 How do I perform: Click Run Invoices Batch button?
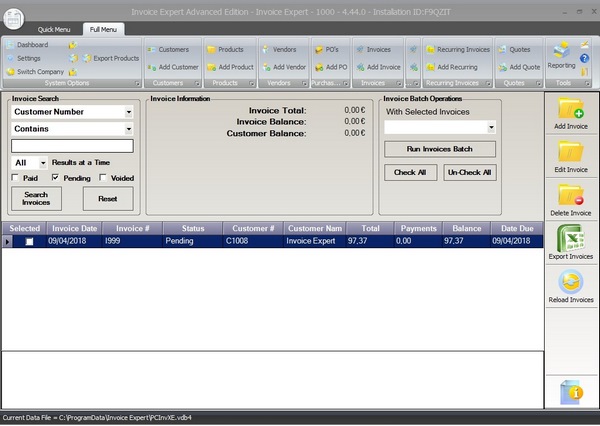click(440, 149)
